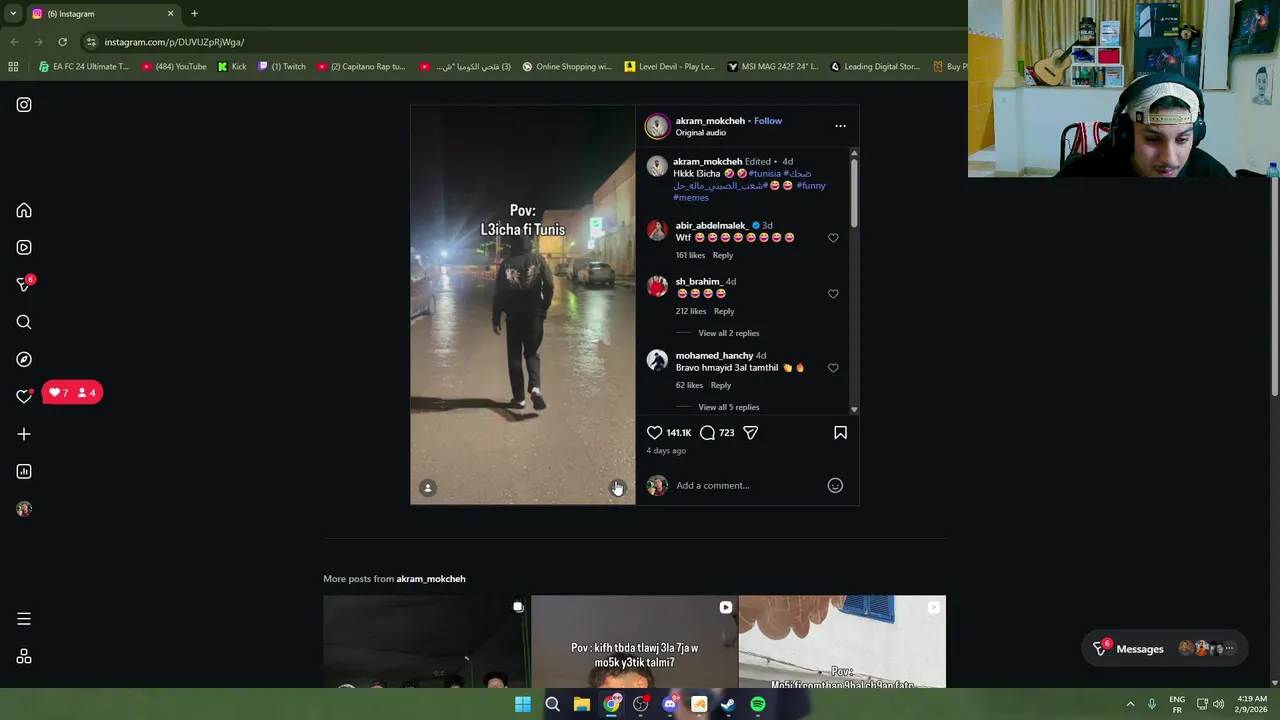Open the More hamburger menu
The height and width of the screenshot is (720, 1280).
(24, 619)
